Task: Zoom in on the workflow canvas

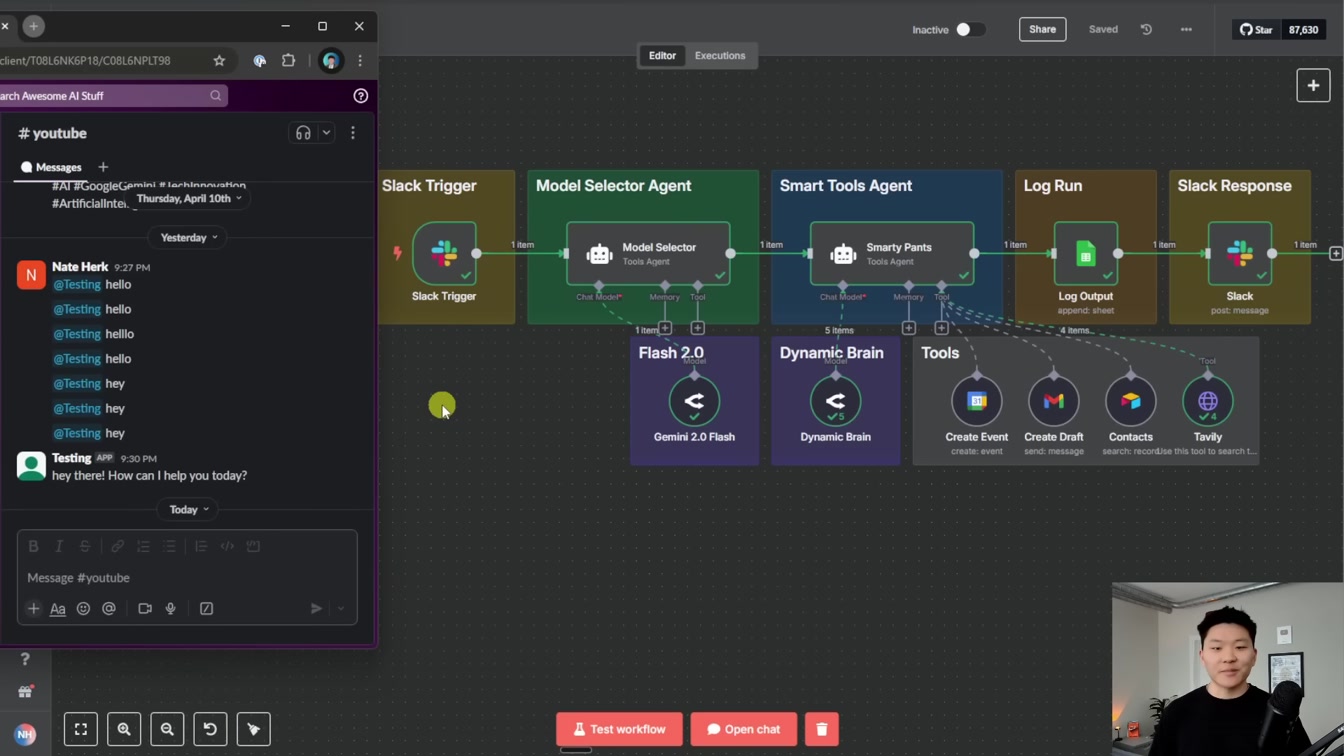Action: point(124,729)
